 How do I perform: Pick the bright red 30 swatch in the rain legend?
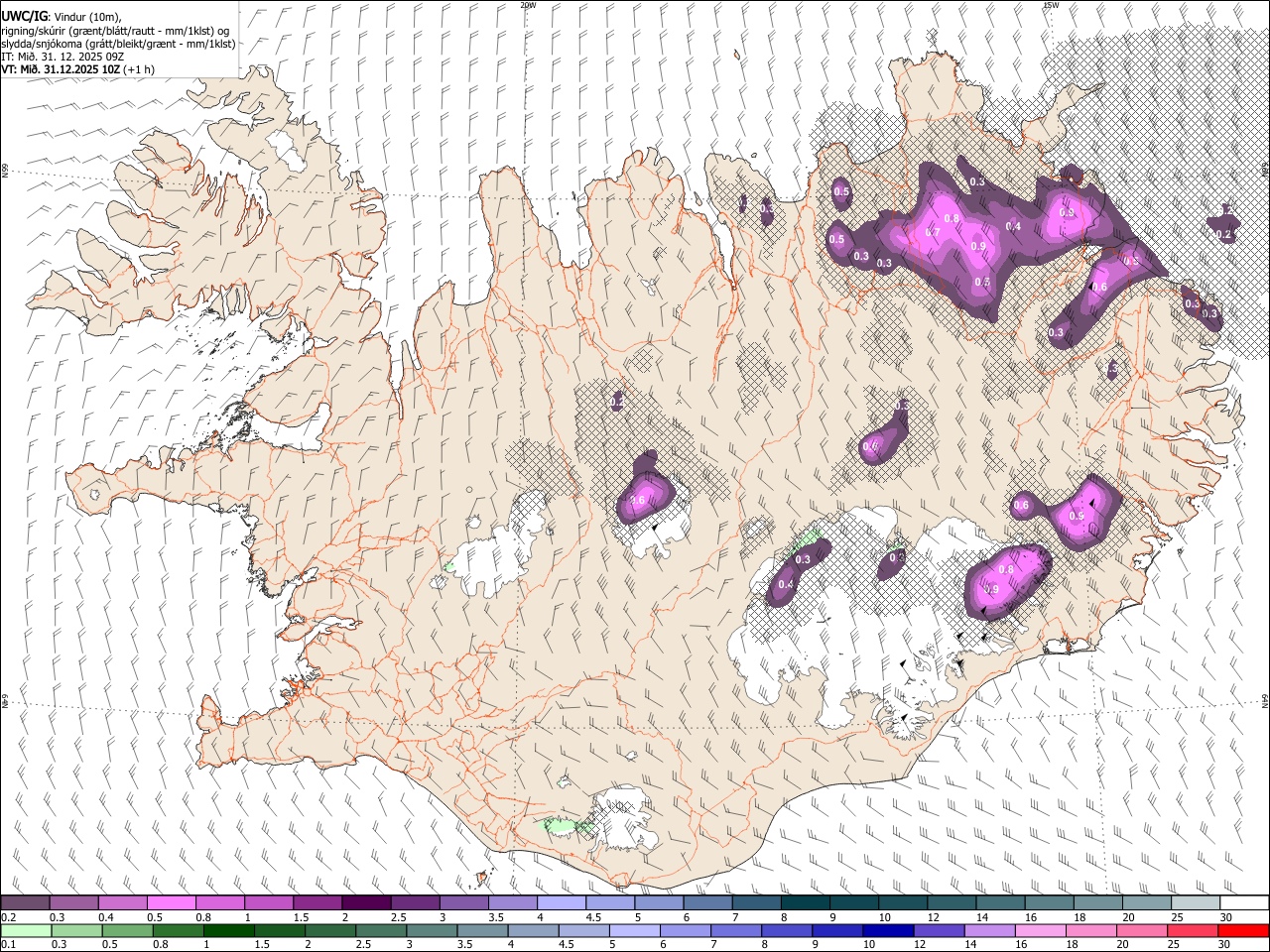pos(1242,931)
